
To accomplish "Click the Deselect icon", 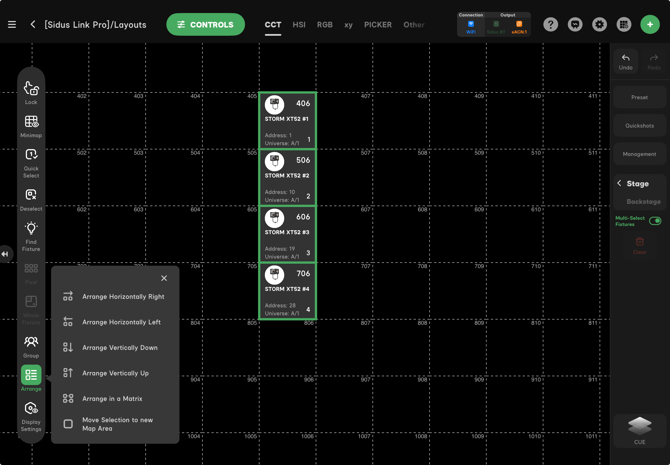I will [x=31, y=197].
